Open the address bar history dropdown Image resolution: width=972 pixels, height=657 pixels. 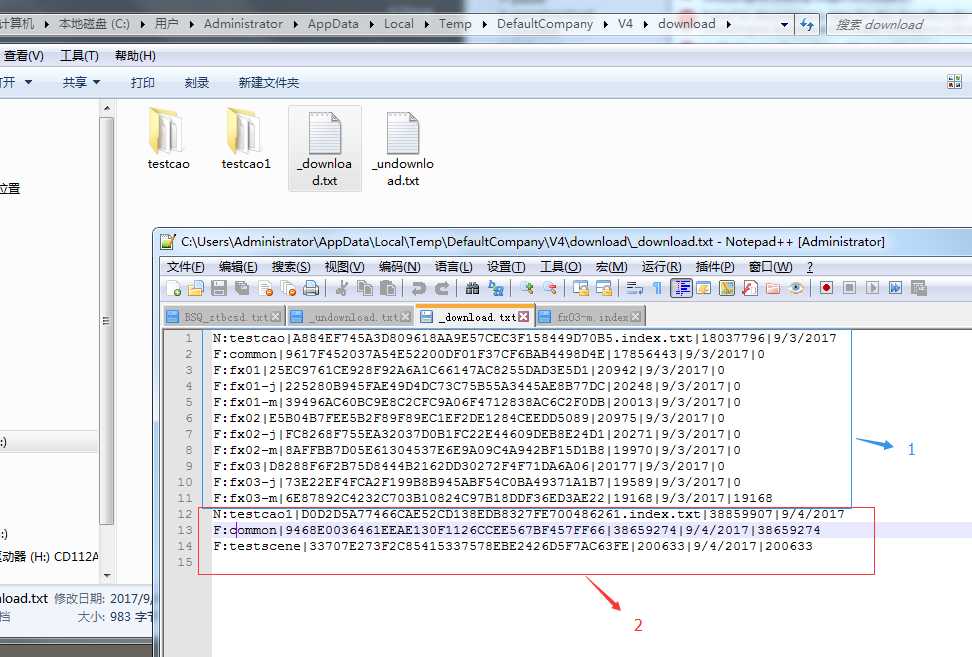[784, 24]
